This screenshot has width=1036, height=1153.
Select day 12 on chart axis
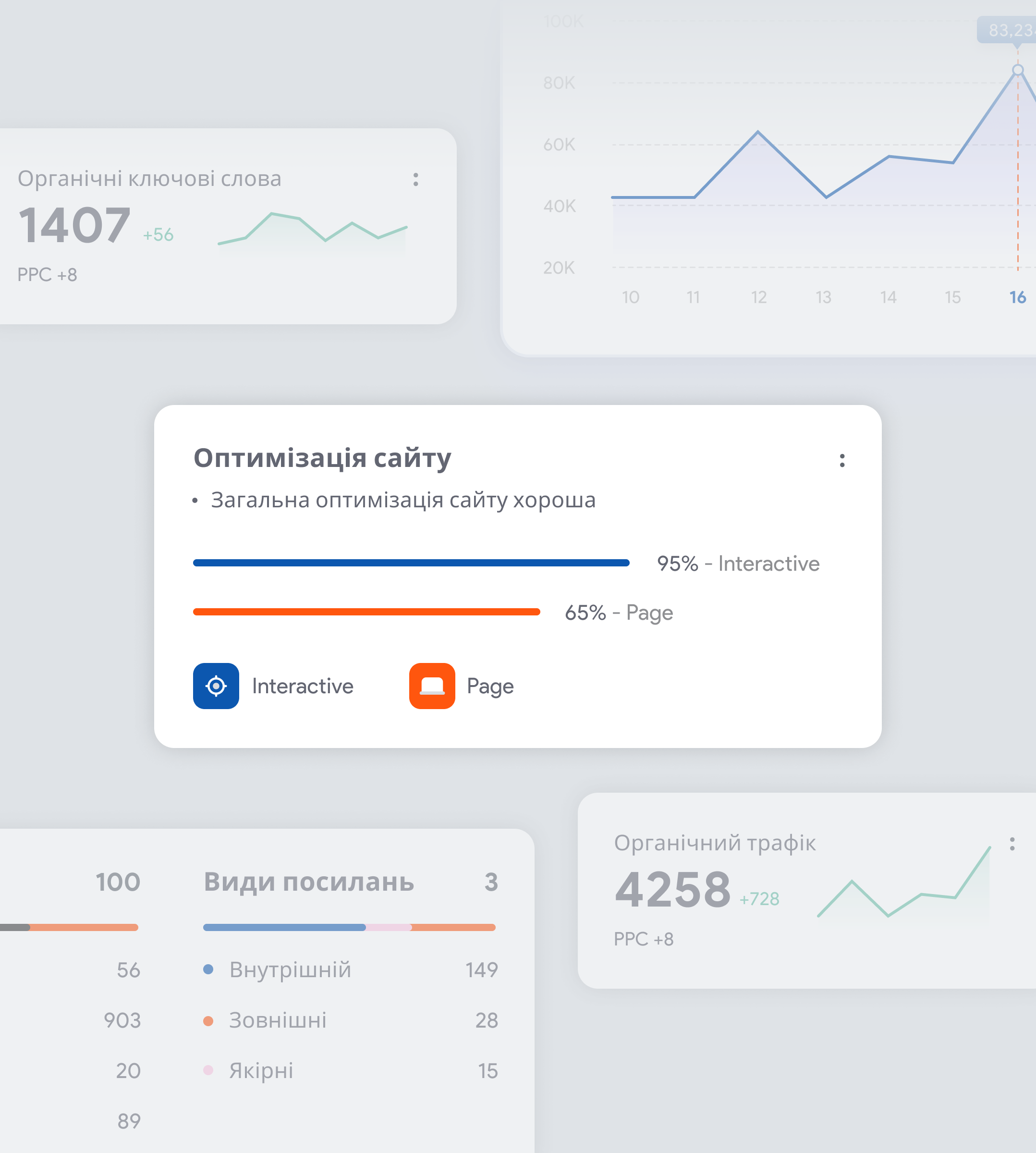click(758, 297)
